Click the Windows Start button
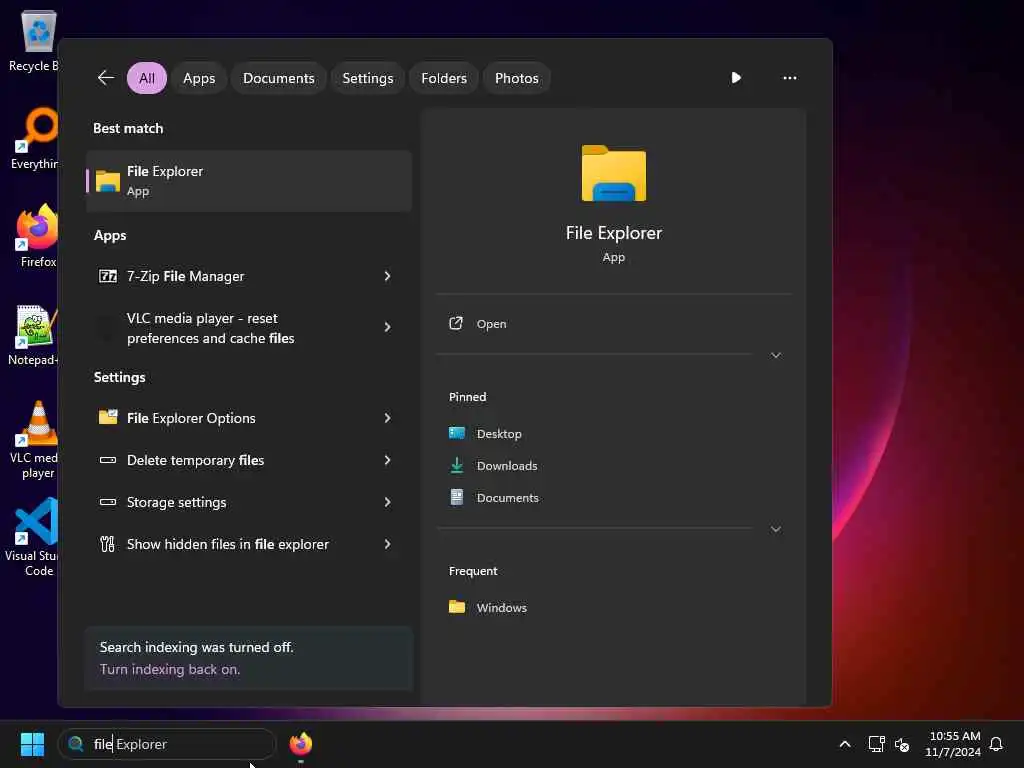The width and height of the screenshot is (1024, 768). (x=32, y=744)
